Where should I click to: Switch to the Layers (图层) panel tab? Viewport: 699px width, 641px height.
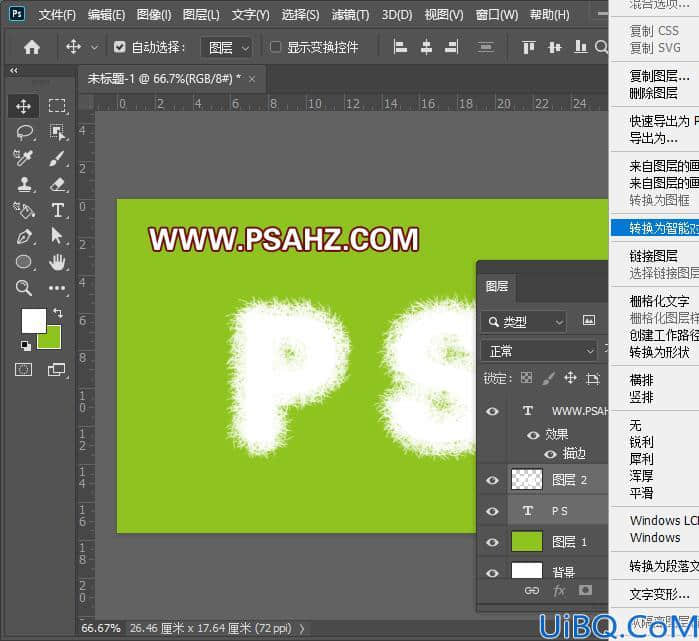pos(497,286)
